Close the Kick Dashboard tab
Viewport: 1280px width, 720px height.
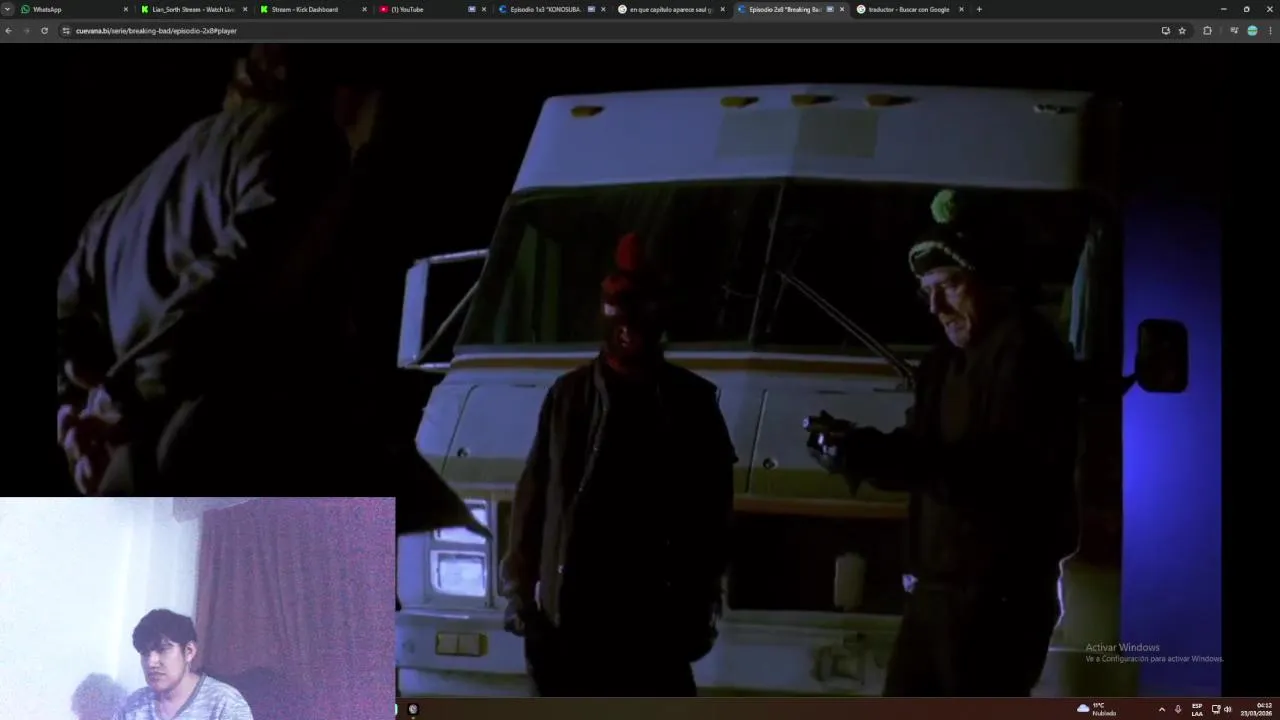point(364,9)
